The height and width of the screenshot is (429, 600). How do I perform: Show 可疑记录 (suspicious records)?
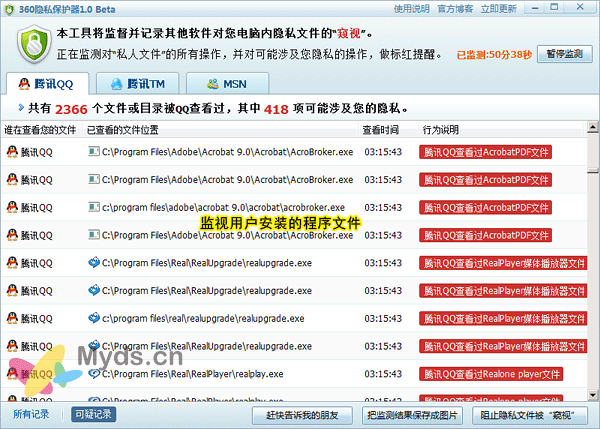[93, 414]
